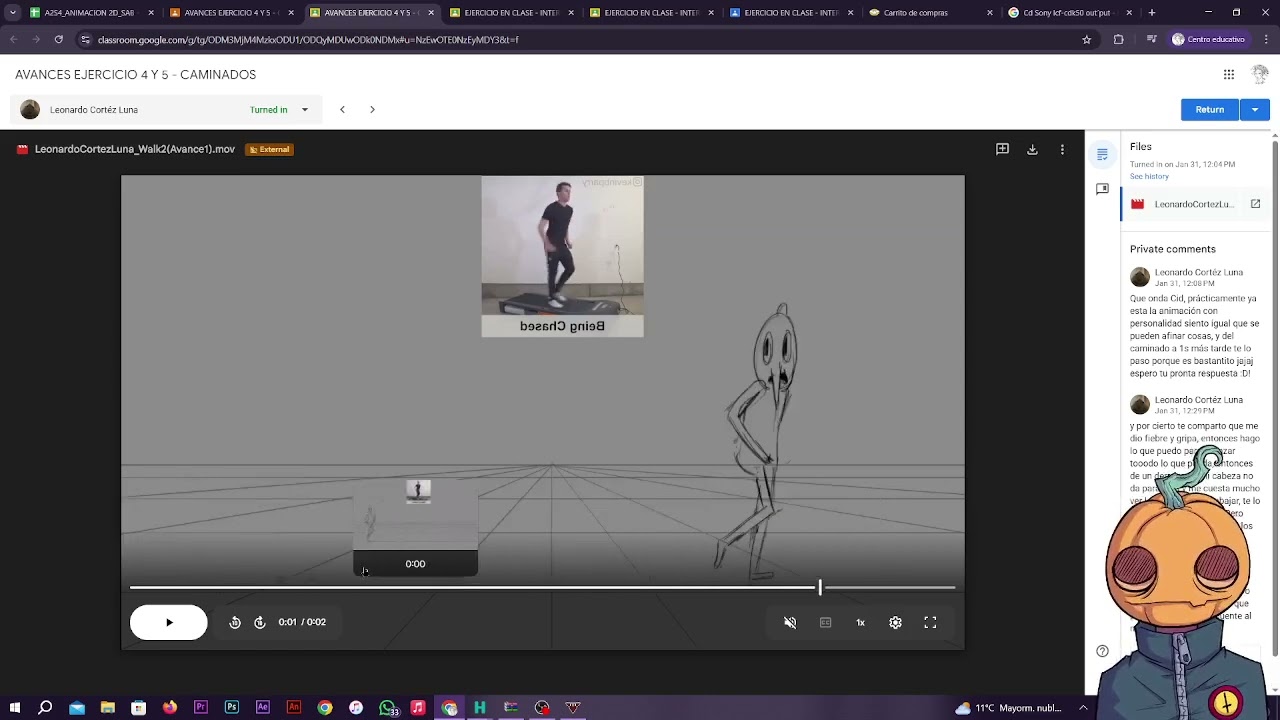Go to previous student submission
Screen dimensions: 1280x720
point(342,110)
